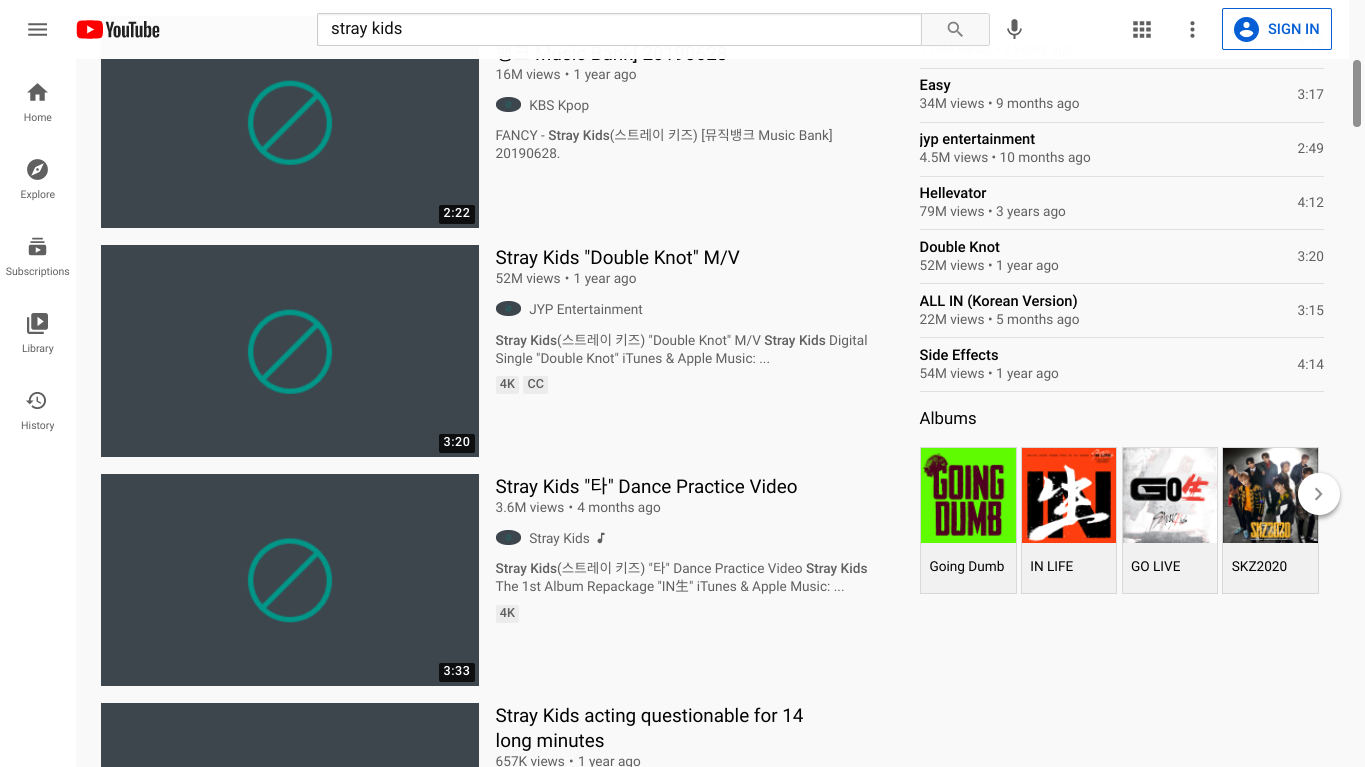The height and width of the screenshot is (767, 1365).
Task: Start voice search with microphone
Action: tap(1014, 29)
